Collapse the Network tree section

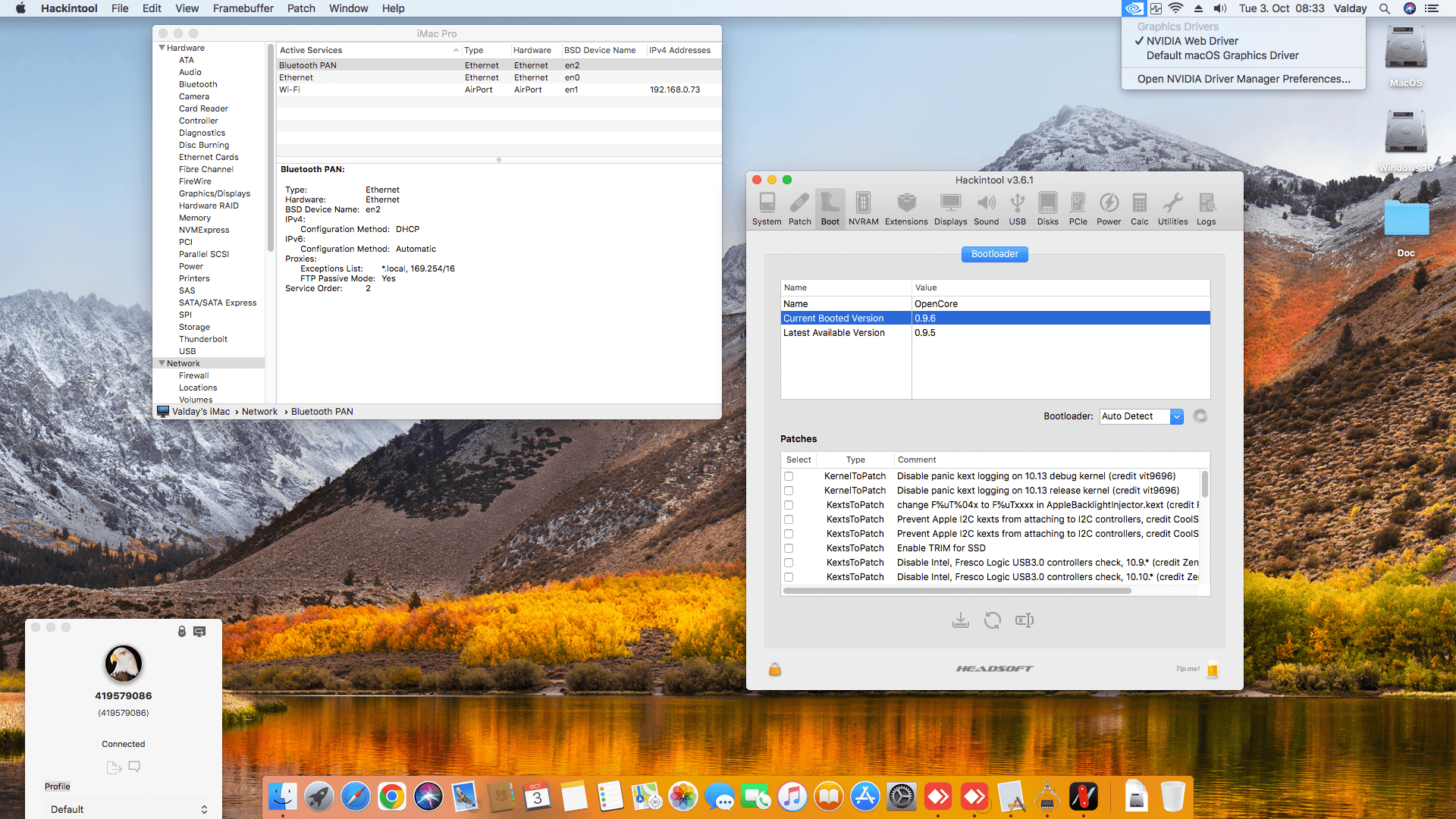[162, 363]
